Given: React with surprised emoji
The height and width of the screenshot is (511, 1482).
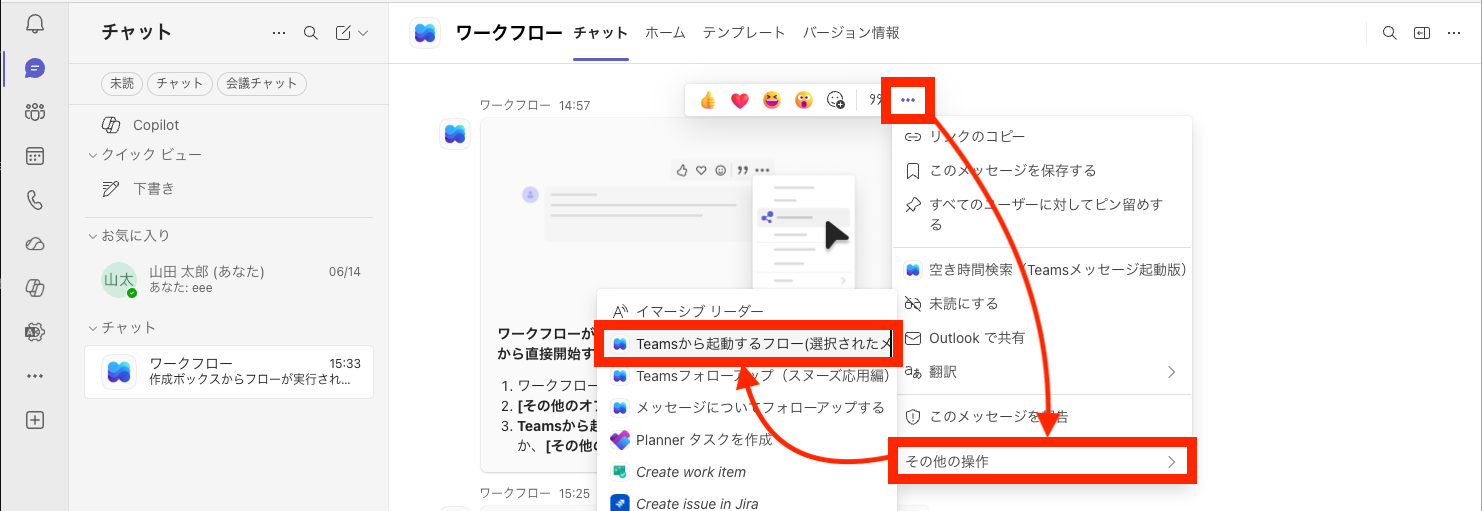Looking at the screenshot, I should pos(804,100).
